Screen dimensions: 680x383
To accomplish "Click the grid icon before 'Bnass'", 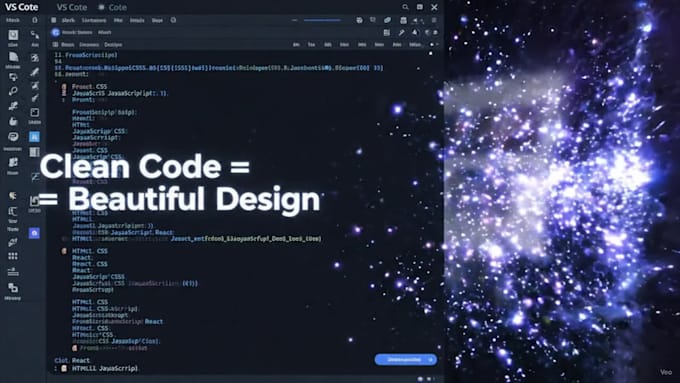I will [55, 44].
